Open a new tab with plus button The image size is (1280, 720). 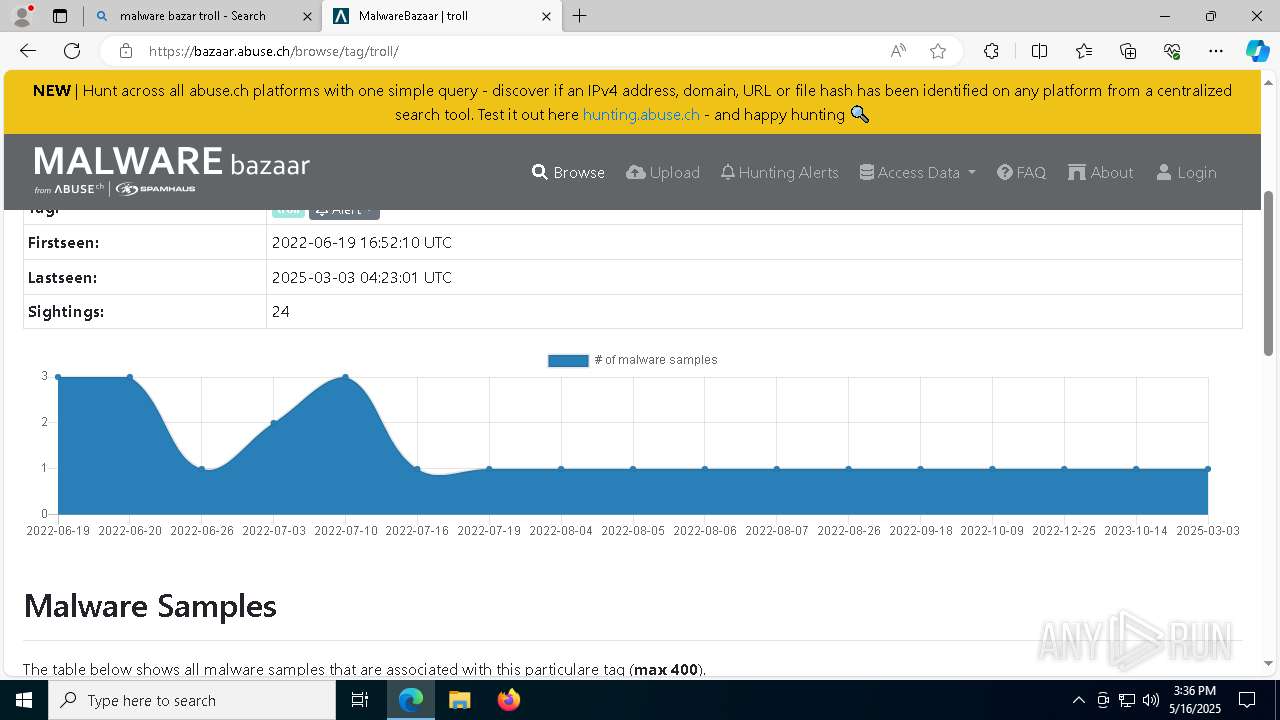point(580,16)
